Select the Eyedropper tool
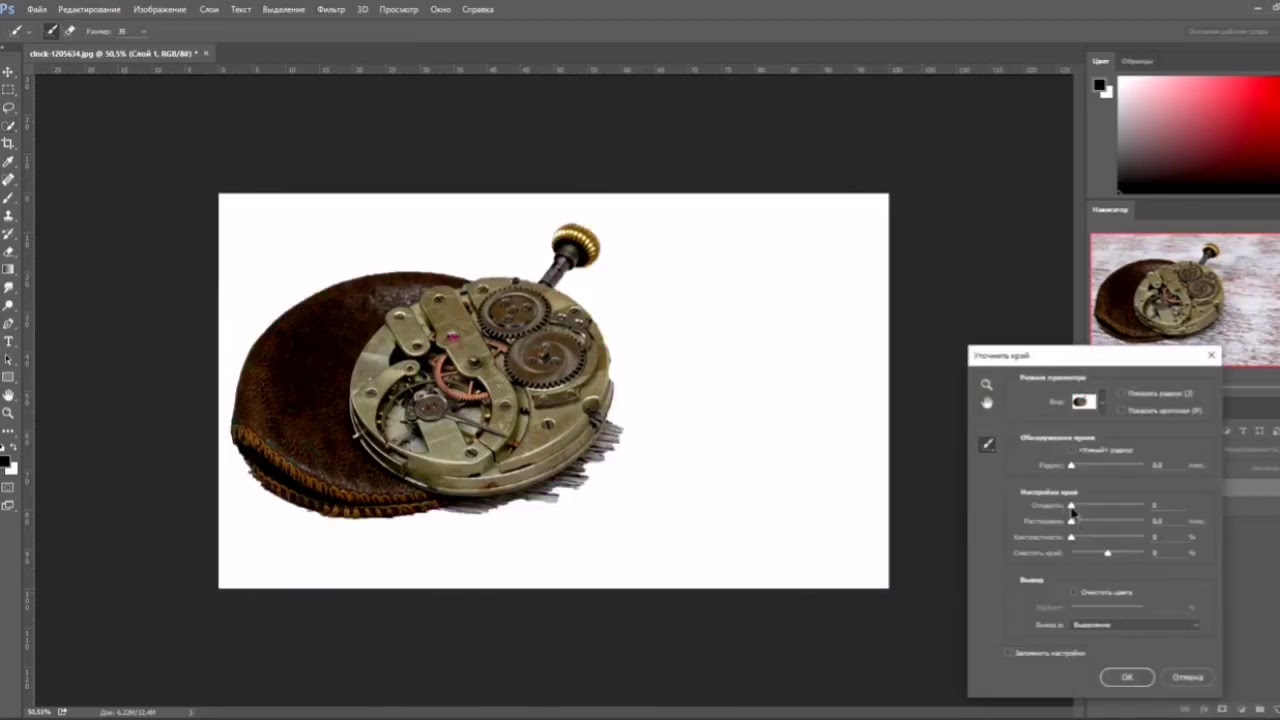The image size is (1280, 720). click(x=8, y=162)
